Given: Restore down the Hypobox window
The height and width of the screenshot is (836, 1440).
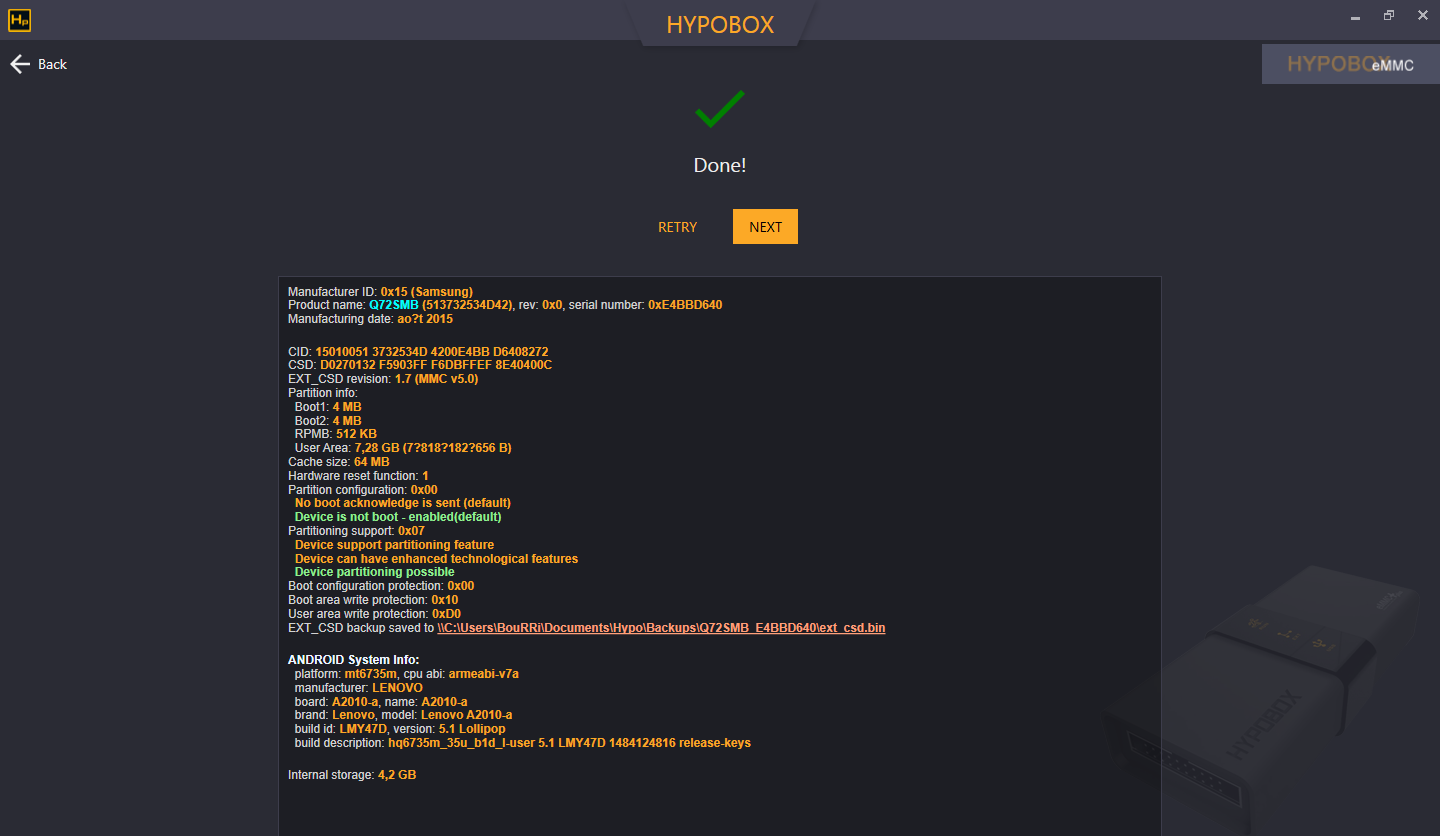Looking at the screenshot, I should 1389,16.
